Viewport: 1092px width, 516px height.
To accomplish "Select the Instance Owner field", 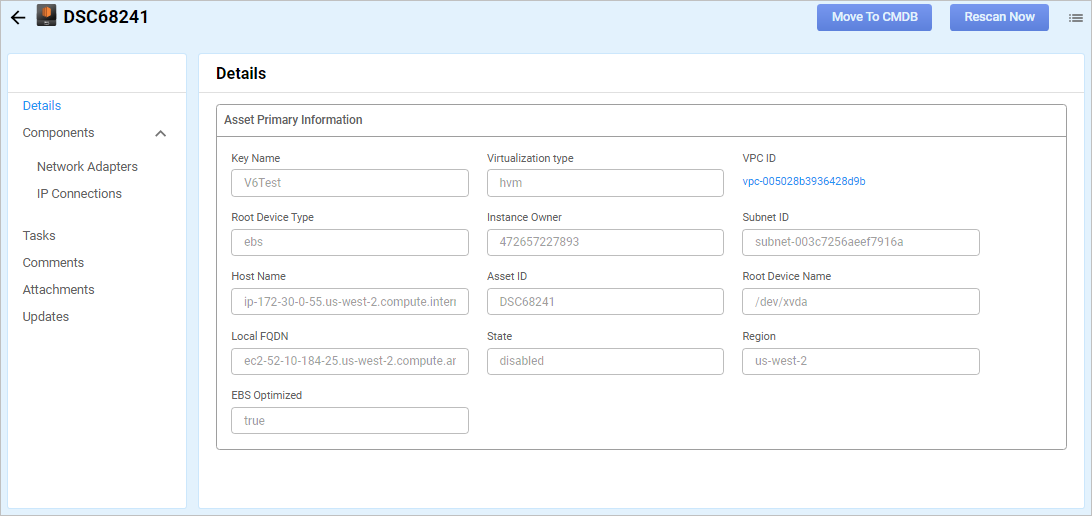I will pyautogui.click(x=604, y=243).
